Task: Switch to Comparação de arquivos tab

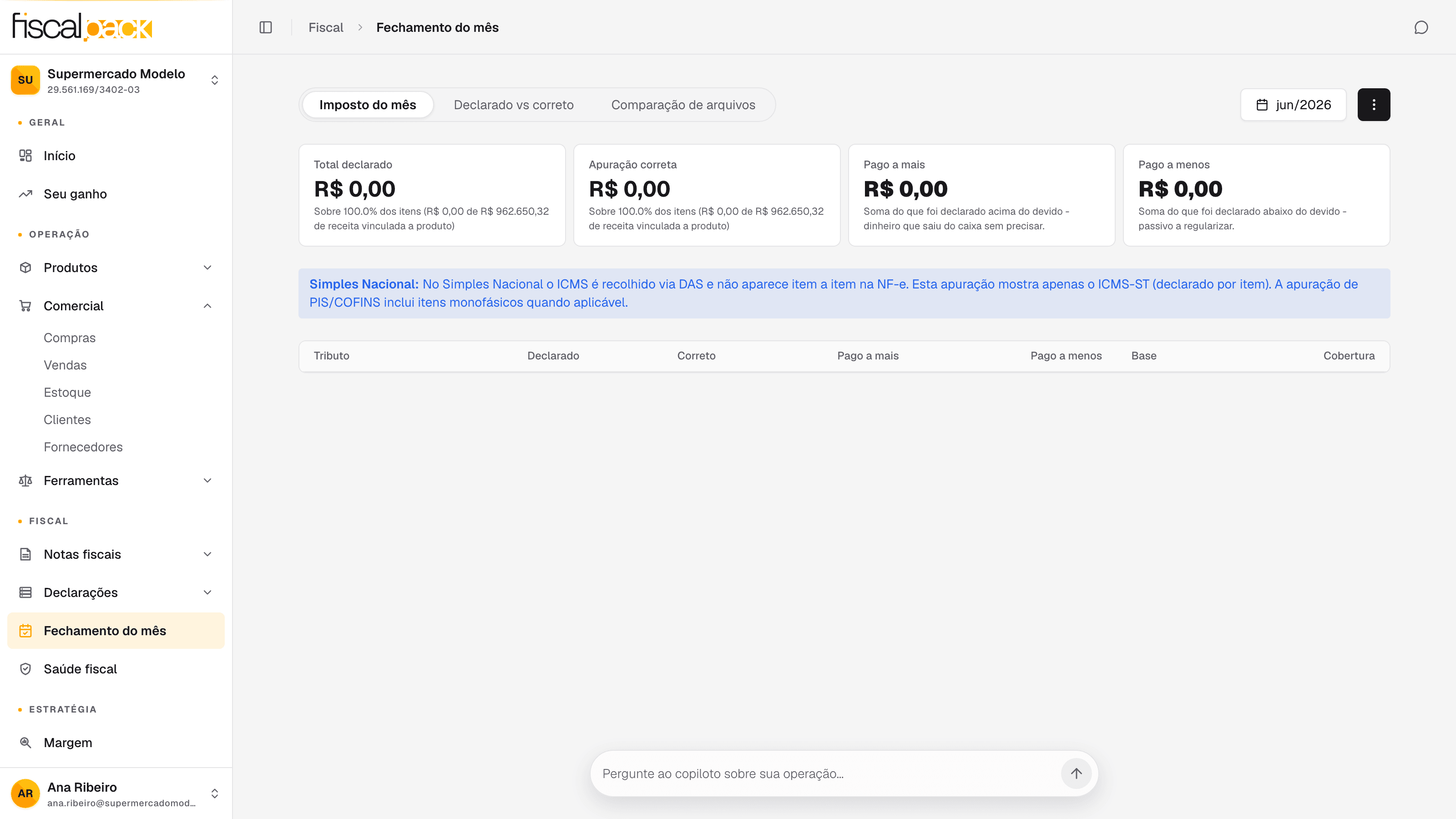Action: (x=683, y=105)
